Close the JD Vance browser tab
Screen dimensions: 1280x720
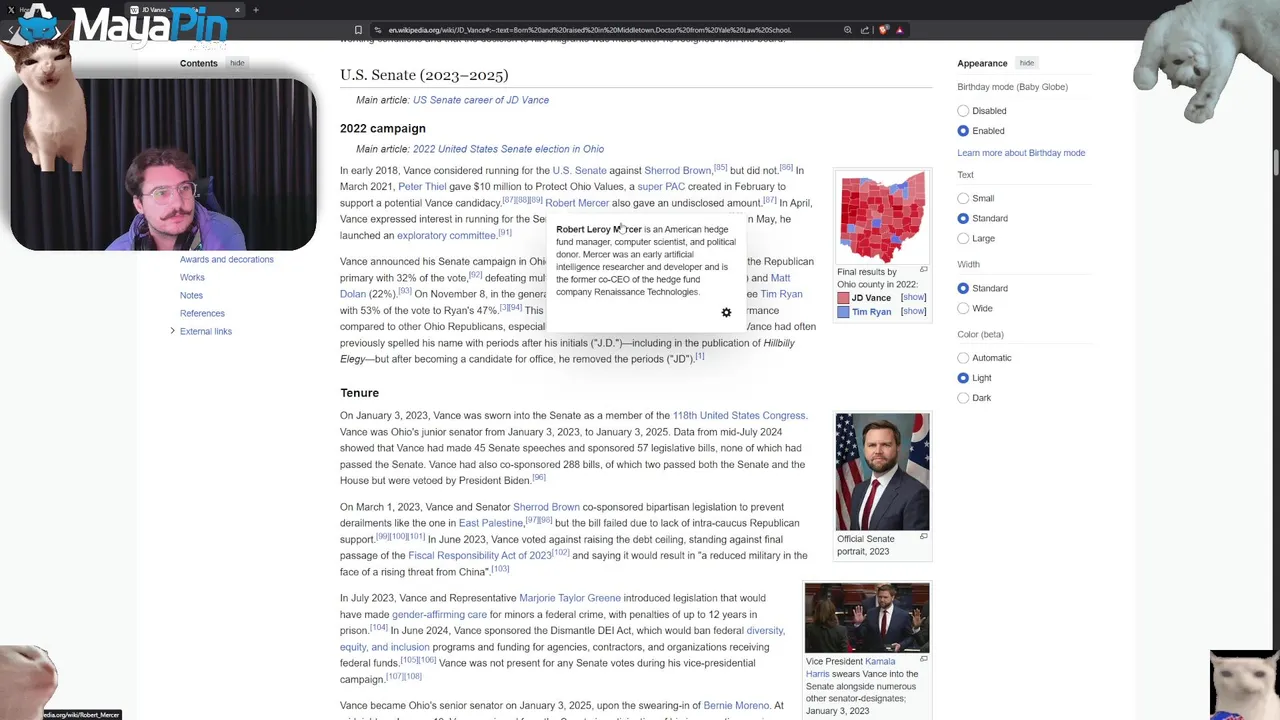(237, 10)
